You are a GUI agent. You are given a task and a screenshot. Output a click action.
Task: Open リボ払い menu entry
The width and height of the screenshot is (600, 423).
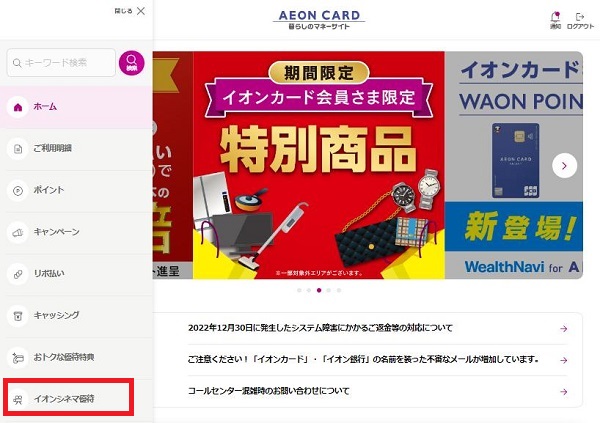coord(76,274)
